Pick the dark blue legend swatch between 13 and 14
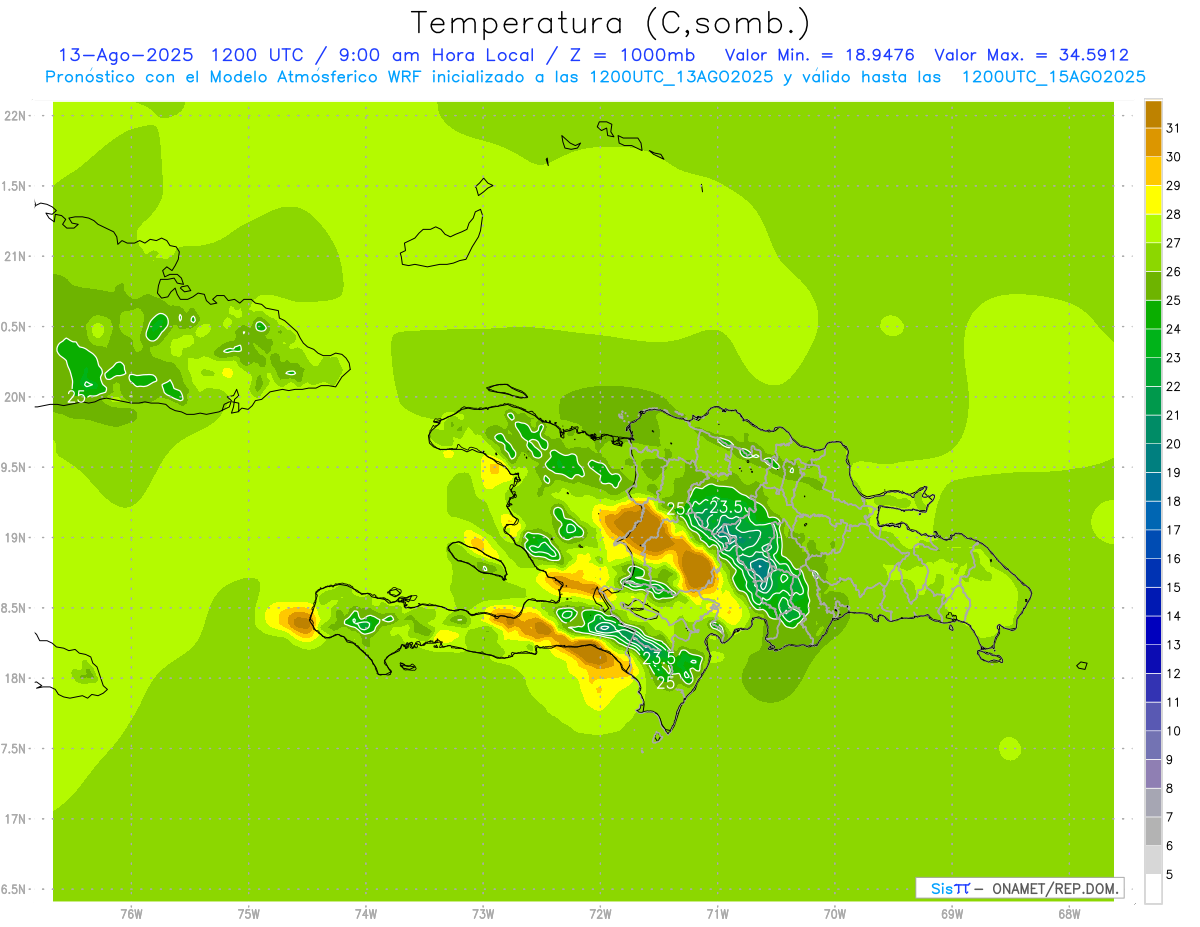Image resolution: width=1200 pixels, height=927 pixels. click(x=1153, y=630)
